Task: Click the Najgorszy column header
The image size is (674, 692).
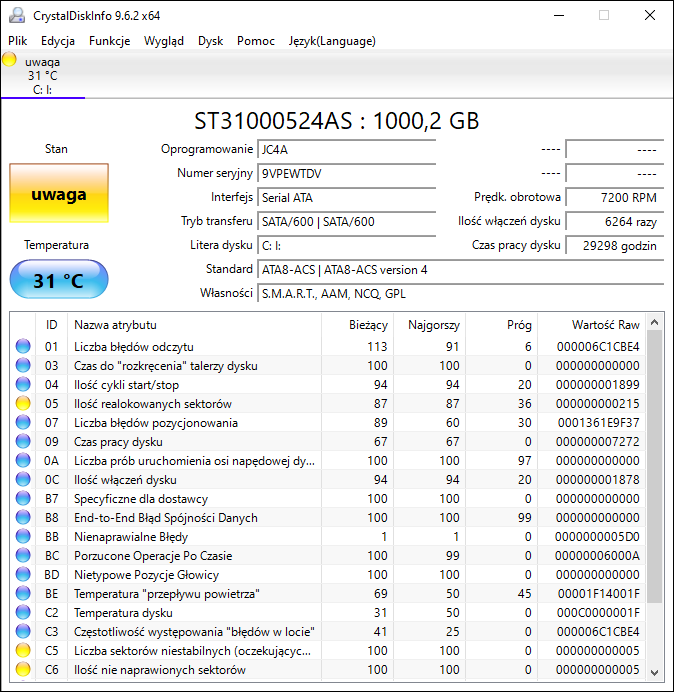Action: 429,325
